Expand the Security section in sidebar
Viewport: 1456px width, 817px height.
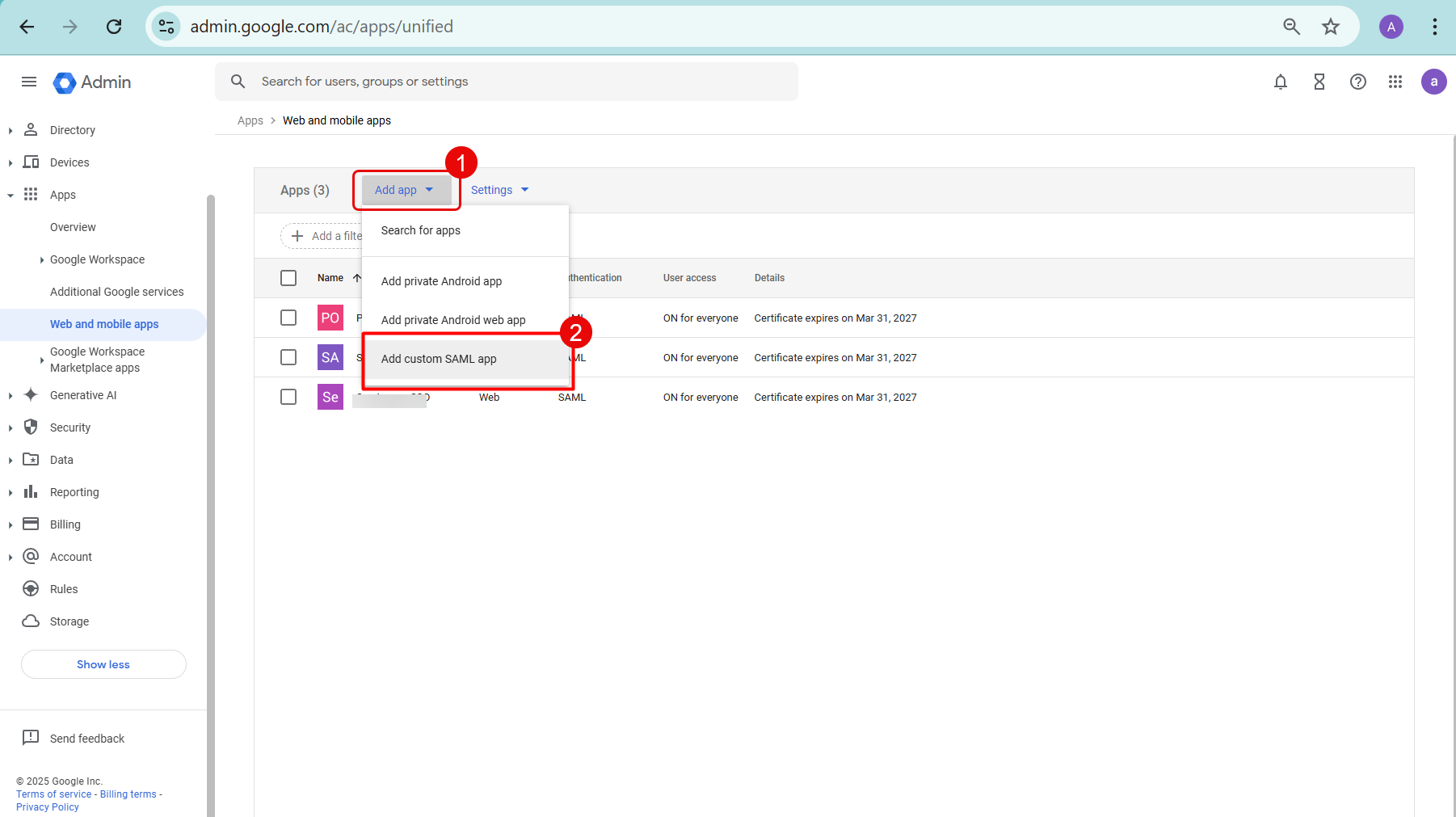70,427
